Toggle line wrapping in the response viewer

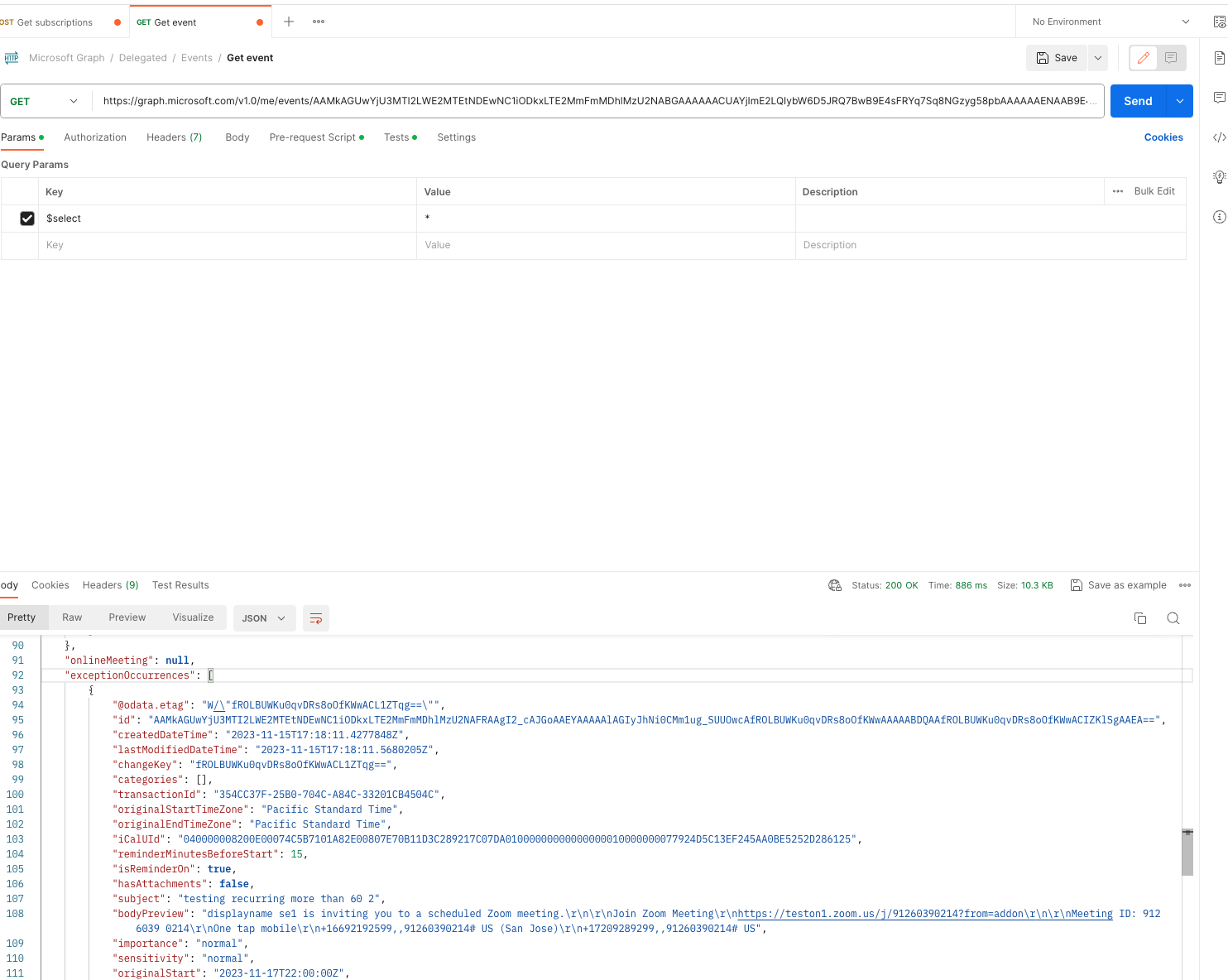click(x=315, y=618)
